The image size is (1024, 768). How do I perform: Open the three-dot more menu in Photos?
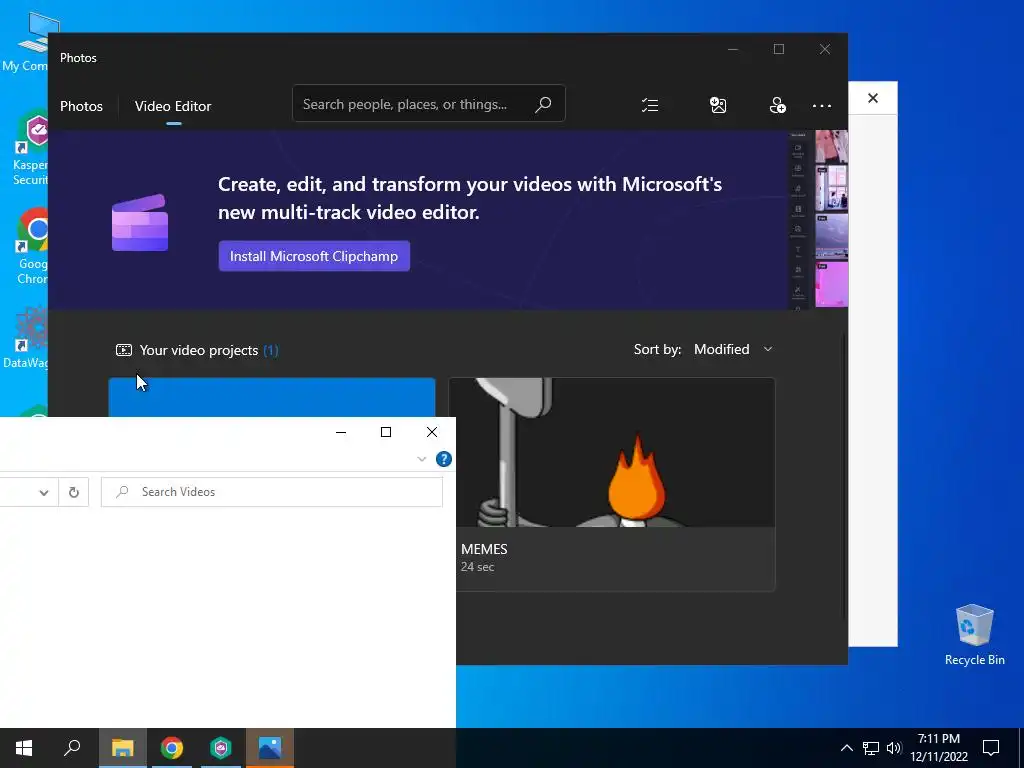(822, 106)
